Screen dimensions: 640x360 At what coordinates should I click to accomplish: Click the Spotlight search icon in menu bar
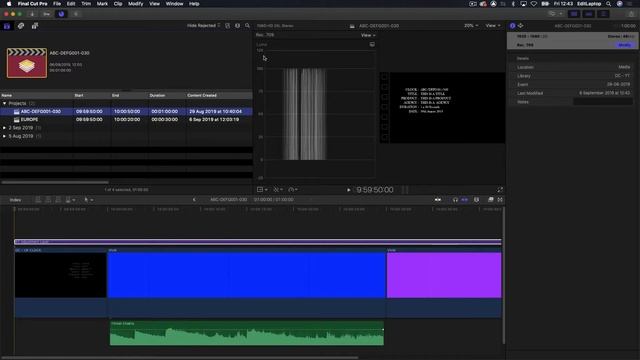609,4
